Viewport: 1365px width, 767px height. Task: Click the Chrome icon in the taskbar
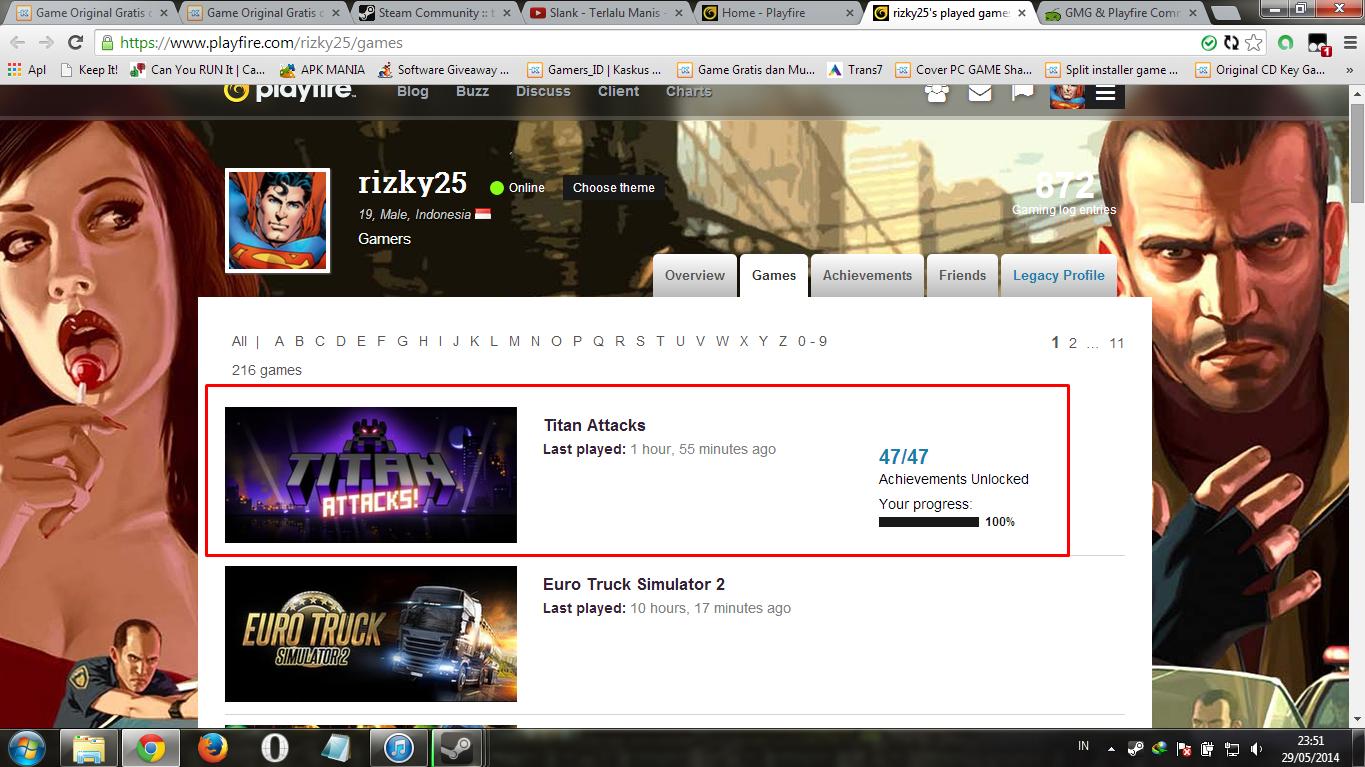[151, 748]
